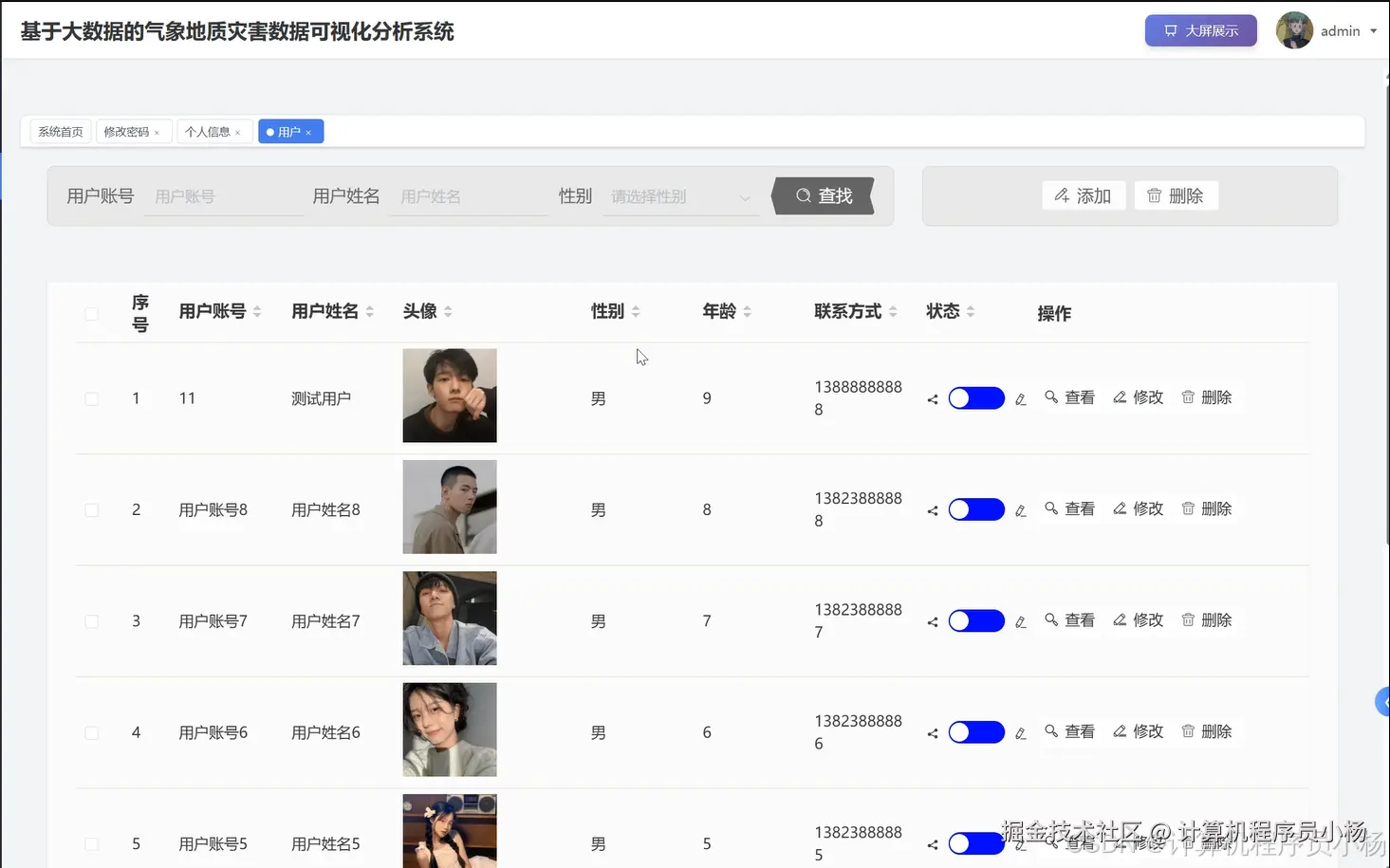Check the checkbox for row 用户账号8
The image size is (1390, 868).
(x=91, y=510)
